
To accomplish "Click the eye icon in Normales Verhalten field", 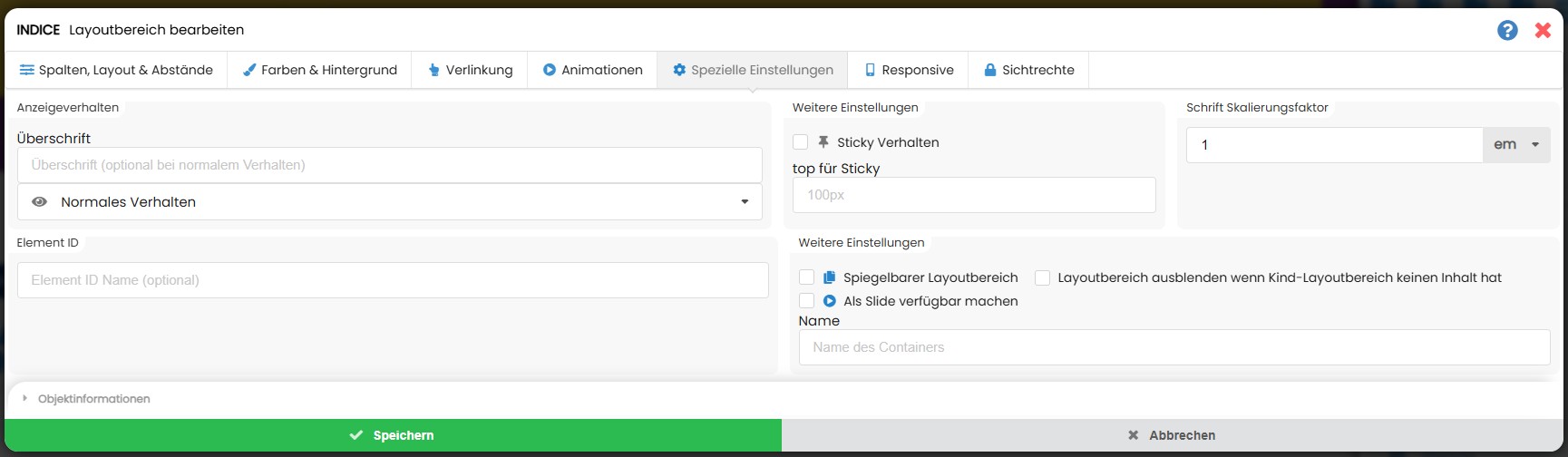I will [40, 202].
